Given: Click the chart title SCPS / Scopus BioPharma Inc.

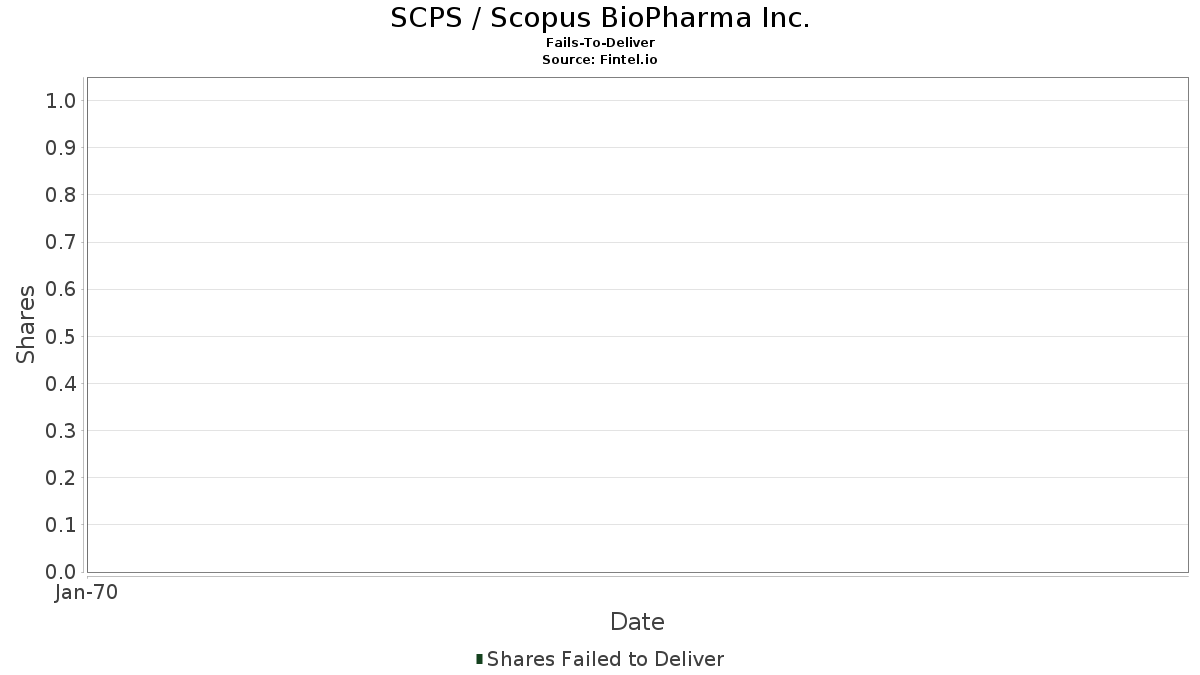Looking at the screenshot, I should (x=600, y=18).
